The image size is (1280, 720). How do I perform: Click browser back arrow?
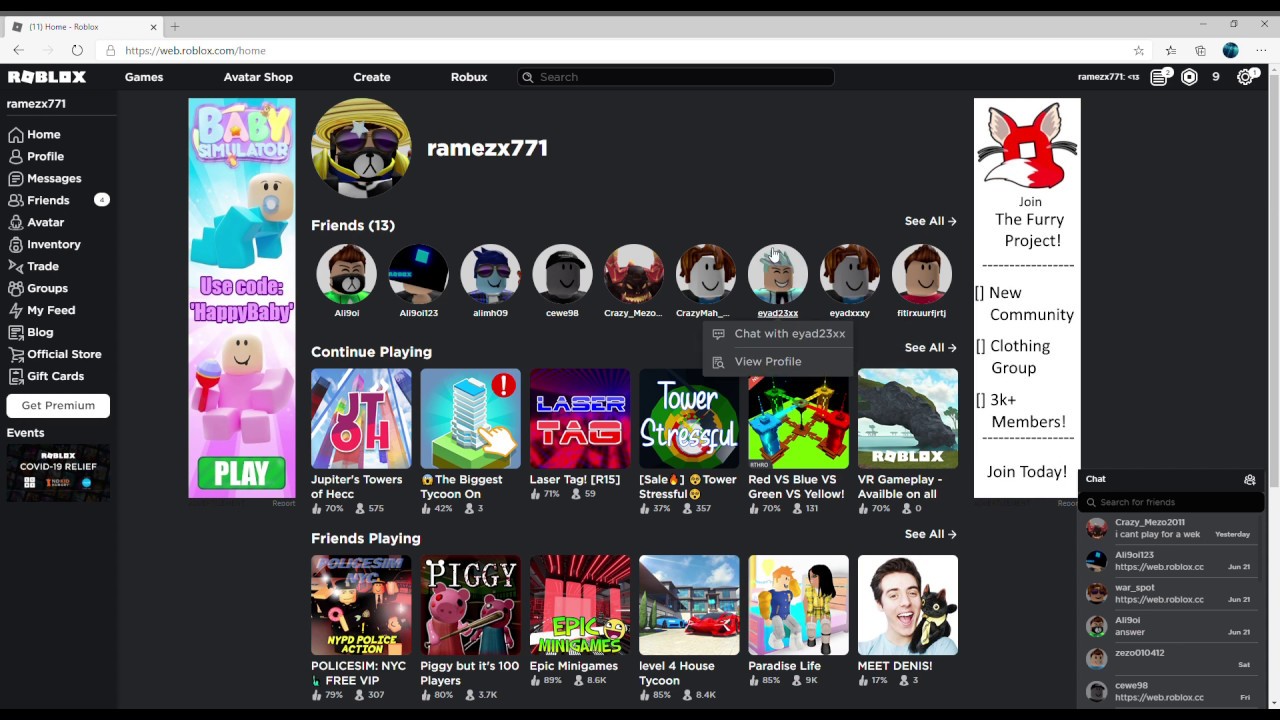[18, 50]
